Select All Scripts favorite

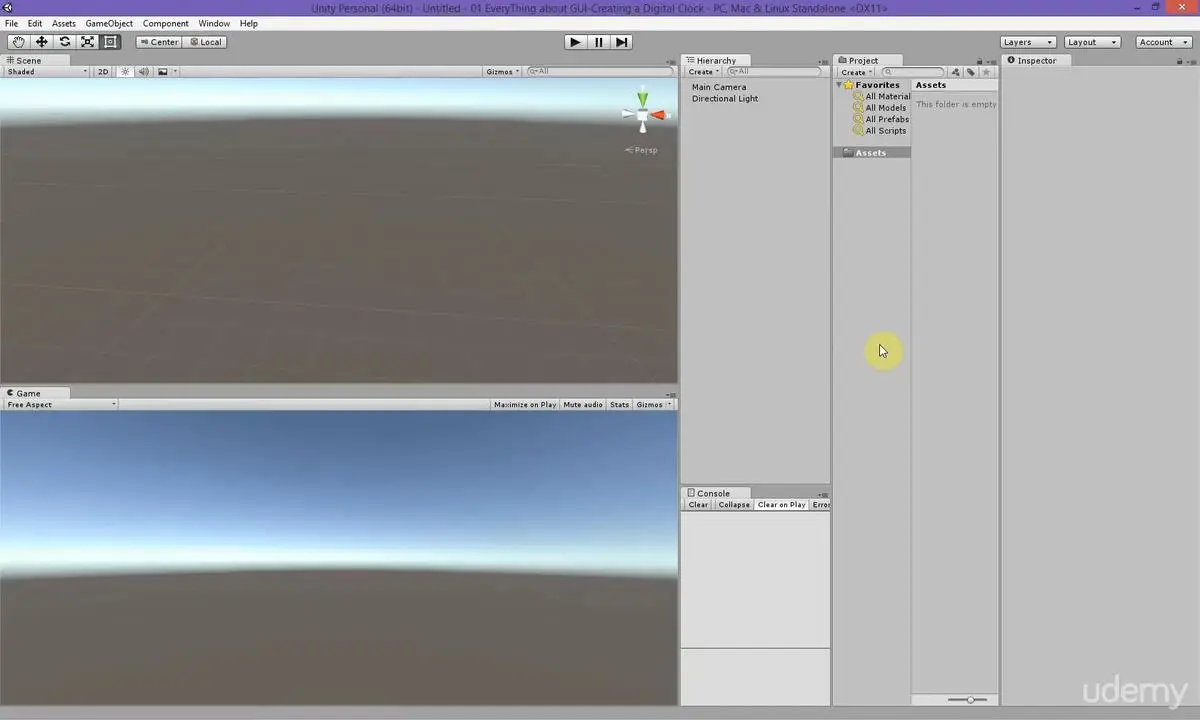pyautogui.click(x=879, y=131)
